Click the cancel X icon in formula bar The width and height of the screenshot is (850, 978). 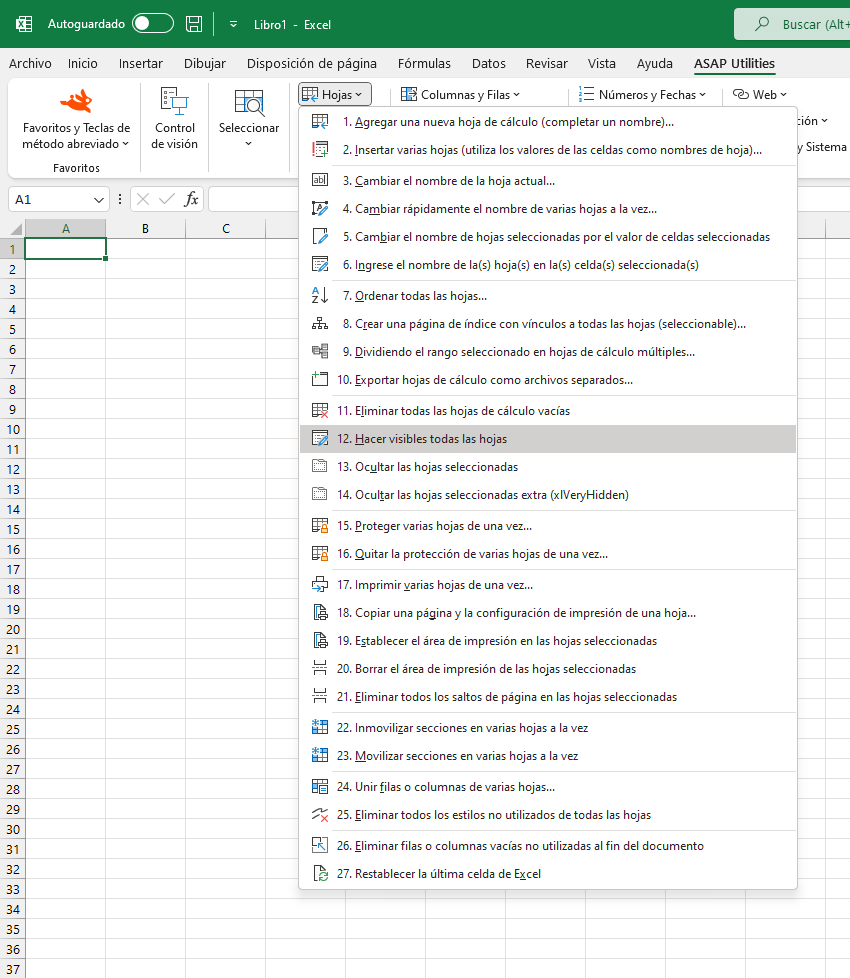(x=143, y=200)
